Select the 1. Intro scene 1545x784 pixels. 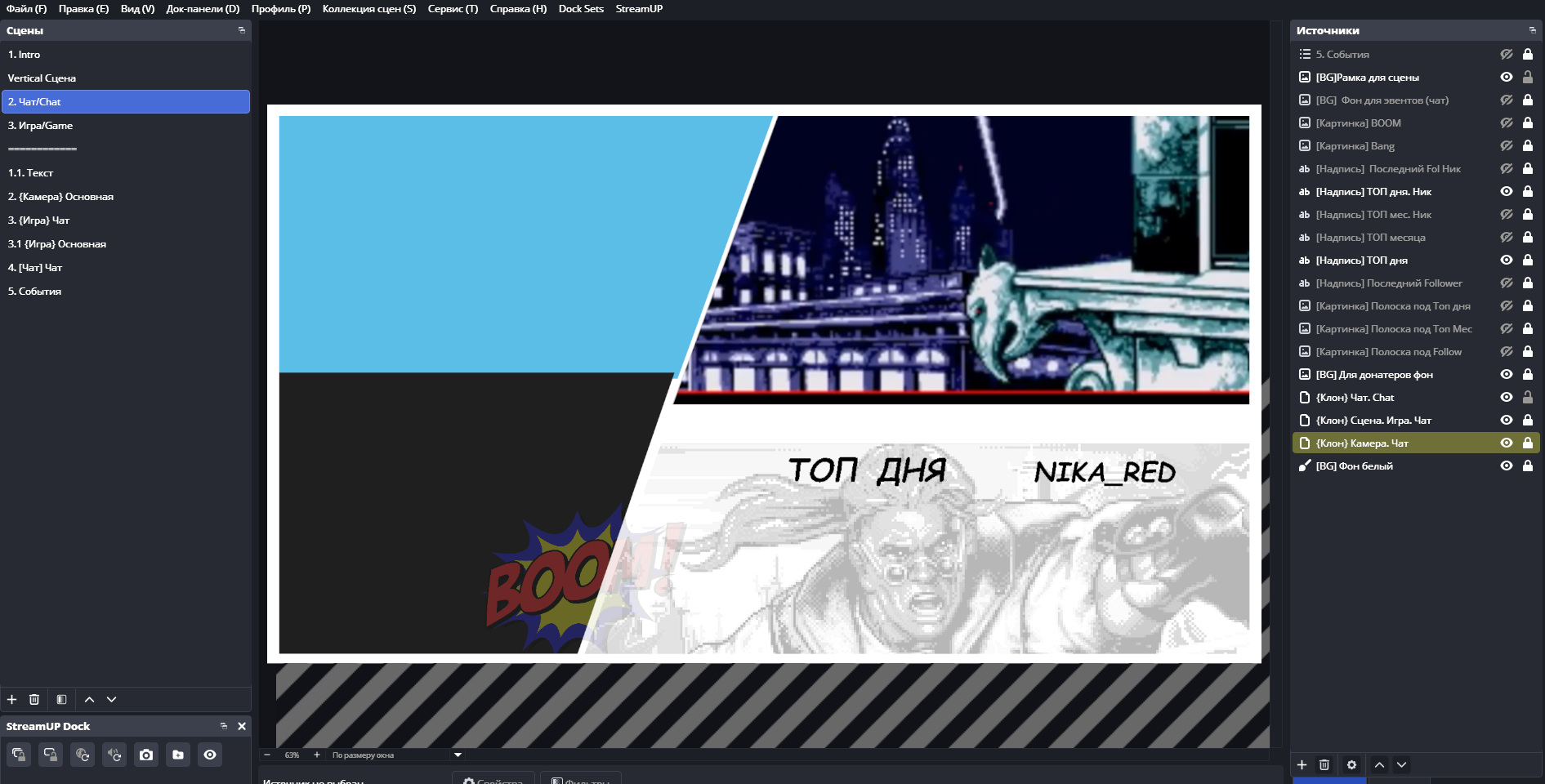click(x=25, y=55)
